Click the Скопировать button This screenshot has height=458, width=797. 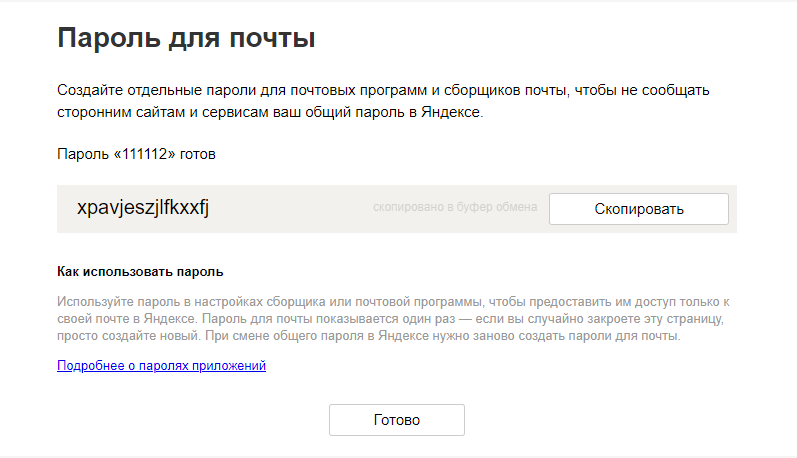click(x=639, y=209)
